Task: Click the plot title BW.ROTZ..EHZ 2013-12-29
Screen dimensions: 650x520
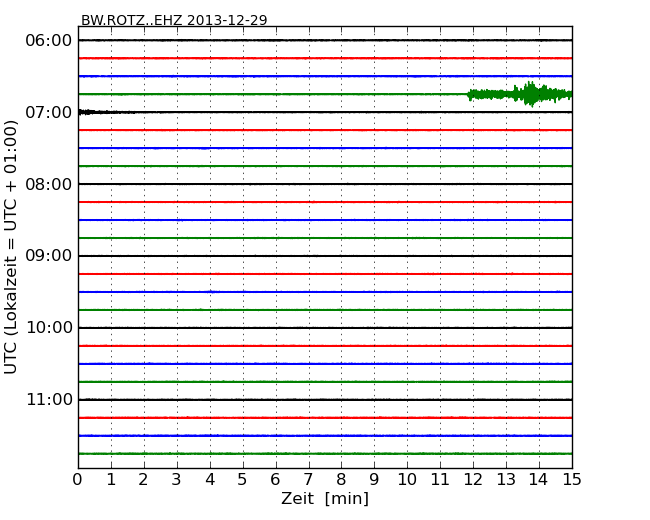Action: (174, 20)
